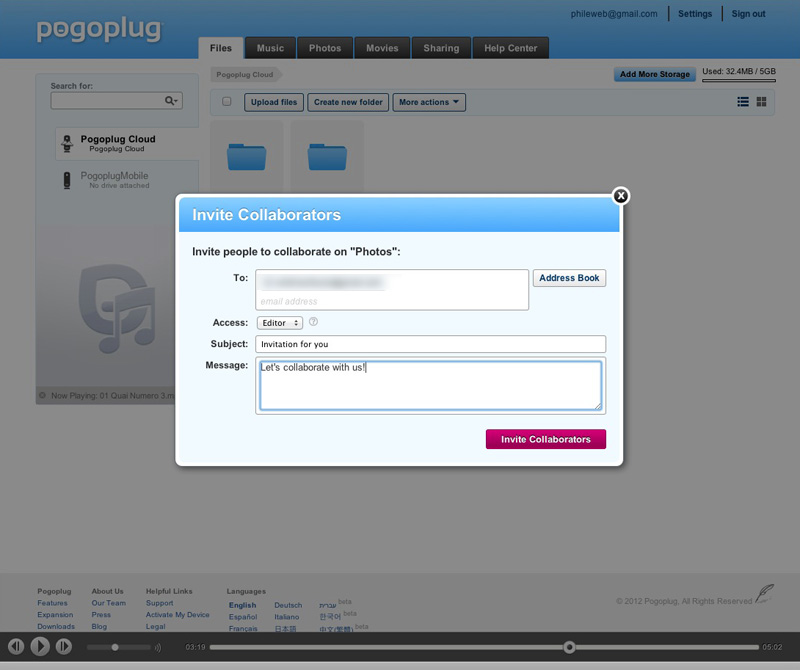Open the Press footer link
Image resolution: width=800 pixels, height=670 pixels.
tap(101, 615)
